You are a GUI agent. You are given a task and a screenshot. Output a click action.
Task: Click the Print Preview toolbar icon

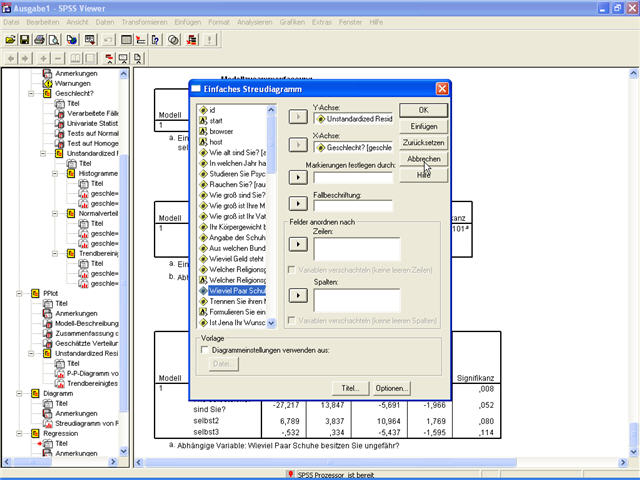point(55,39)
